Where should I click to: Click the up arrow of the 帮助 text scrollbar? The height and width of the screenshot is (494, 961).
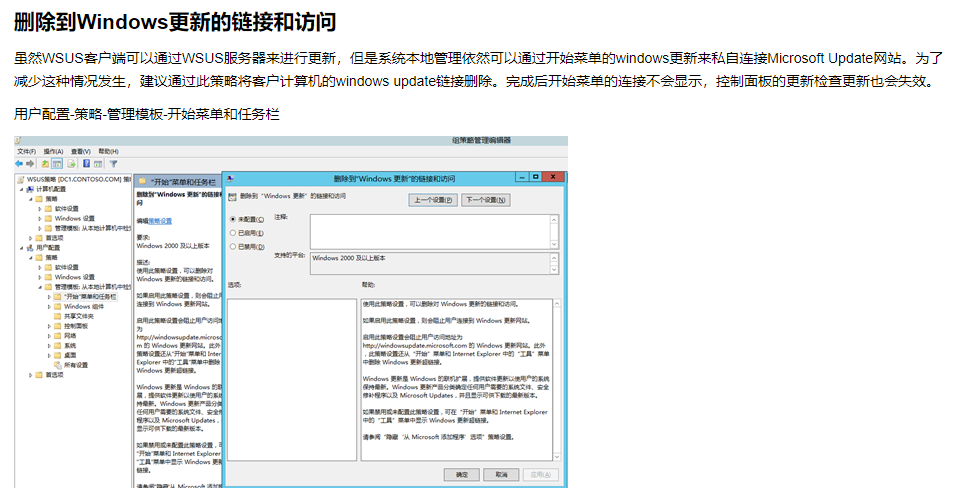[557, 303]
